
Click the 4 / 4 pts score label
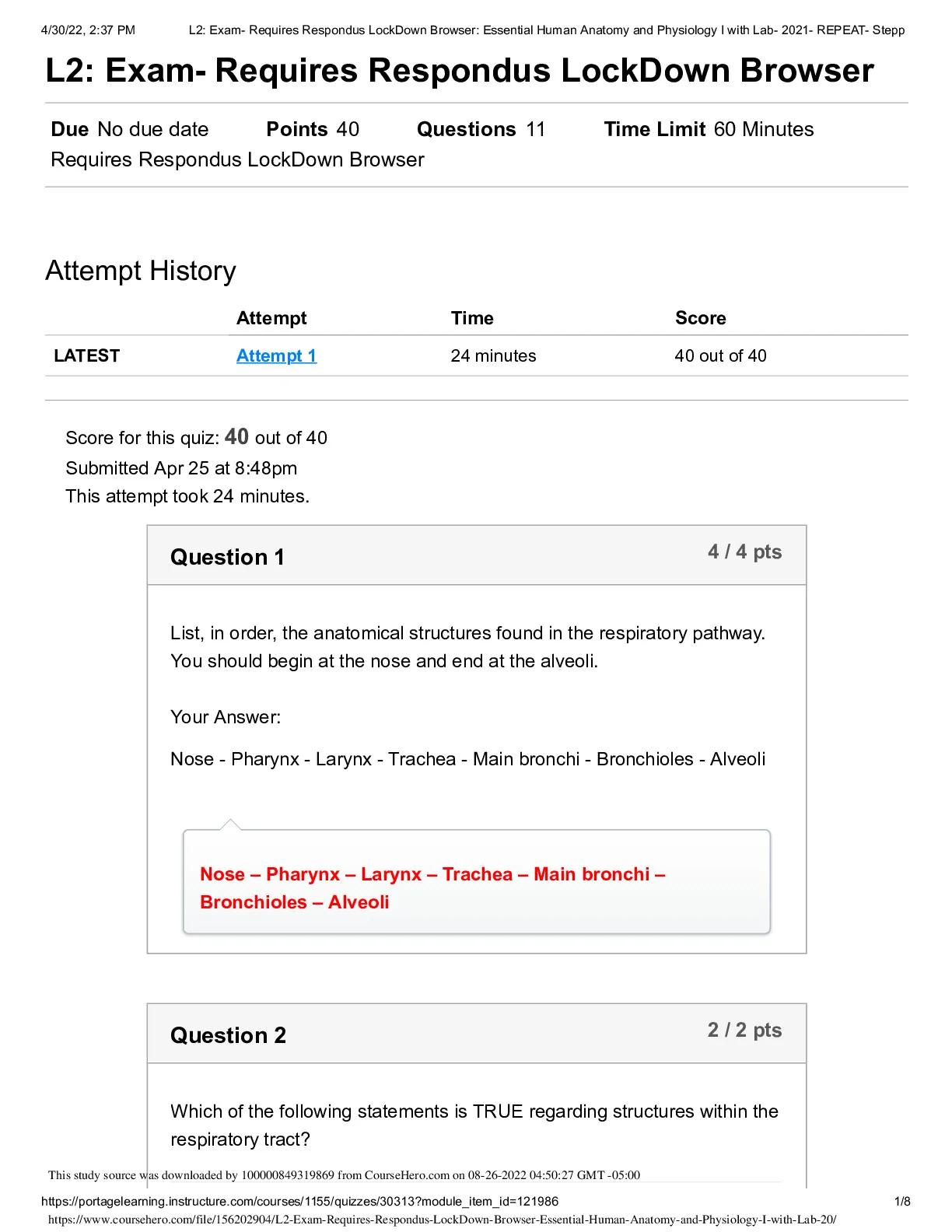coord(744,551)
